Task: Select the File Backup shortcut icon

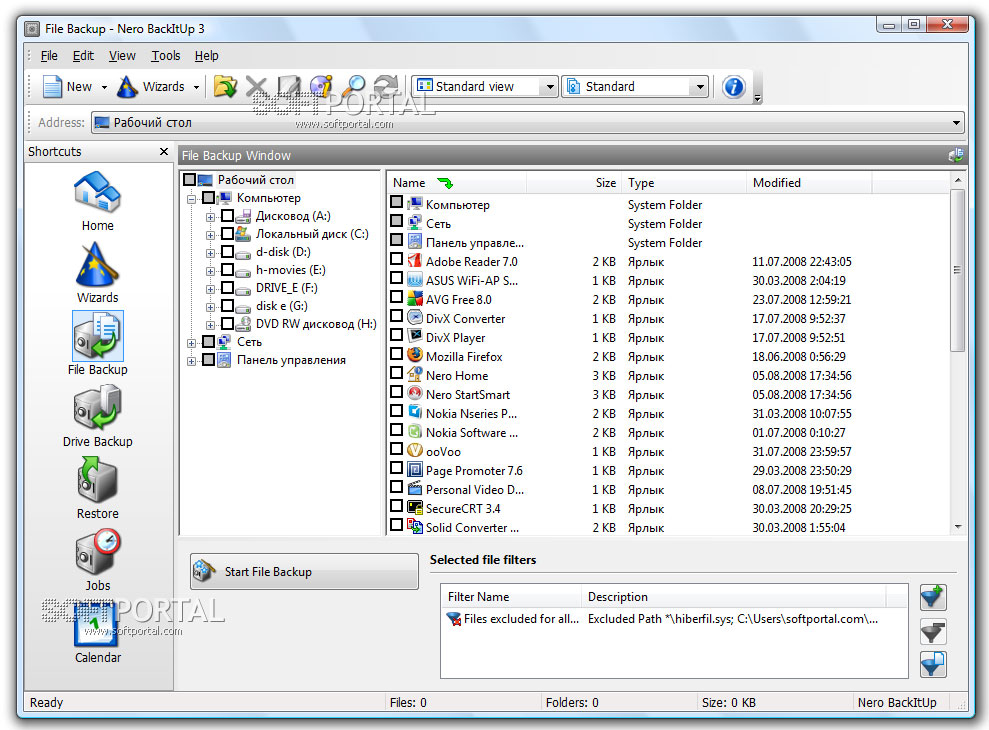Action: (97, 336)
